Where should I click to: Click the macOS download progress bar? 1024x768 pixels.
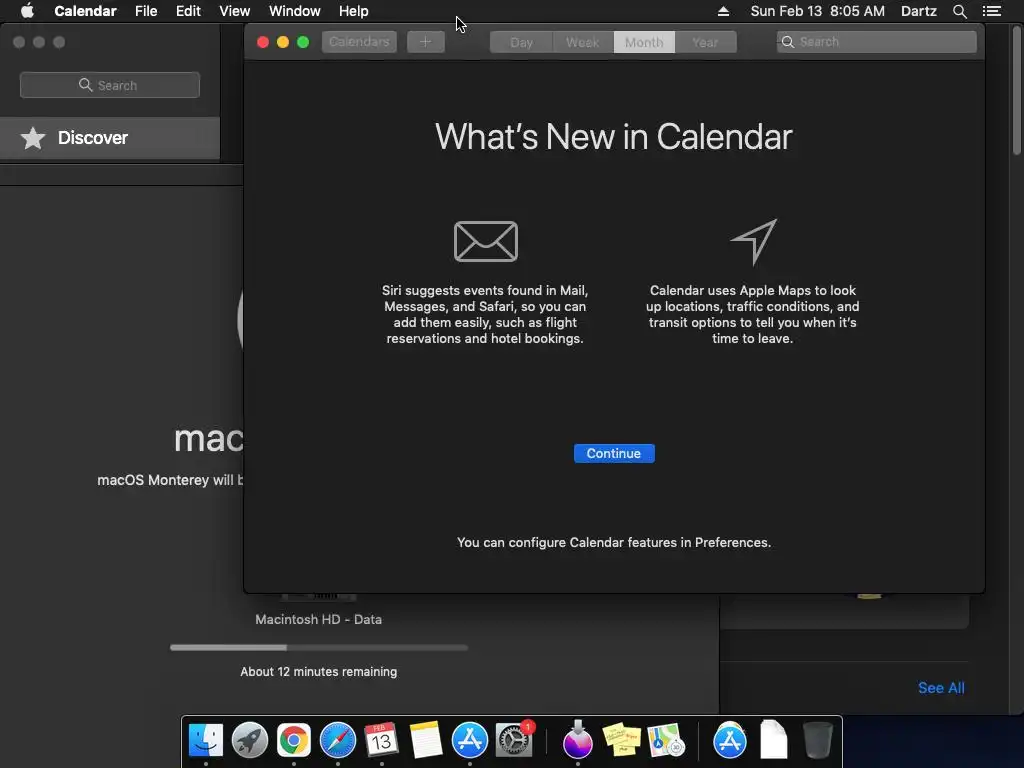click(x=319, y=648)
